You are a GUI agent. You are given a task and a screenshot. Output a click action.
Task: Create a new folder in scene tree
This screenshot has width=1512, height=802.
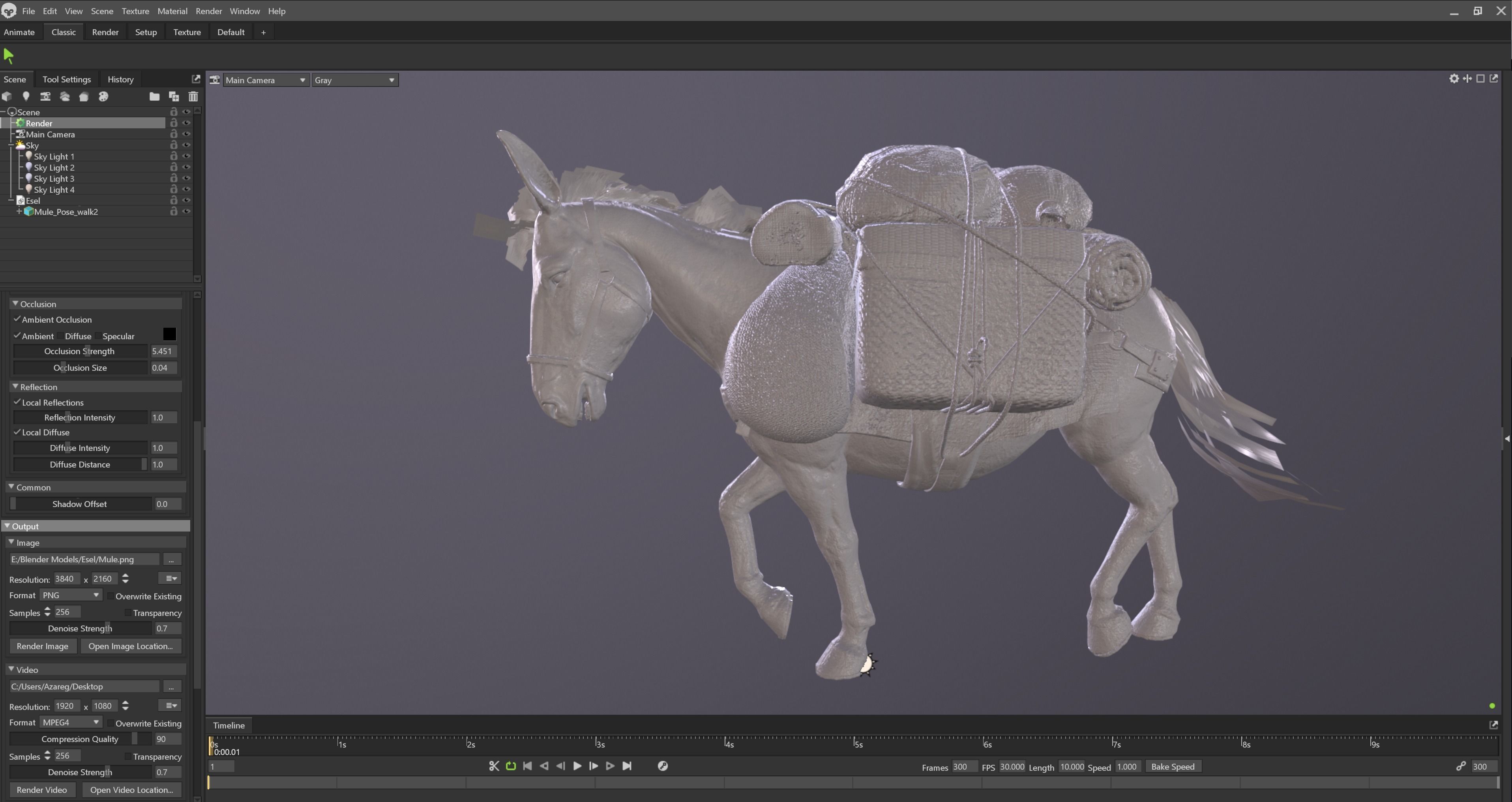coord(154,96)
